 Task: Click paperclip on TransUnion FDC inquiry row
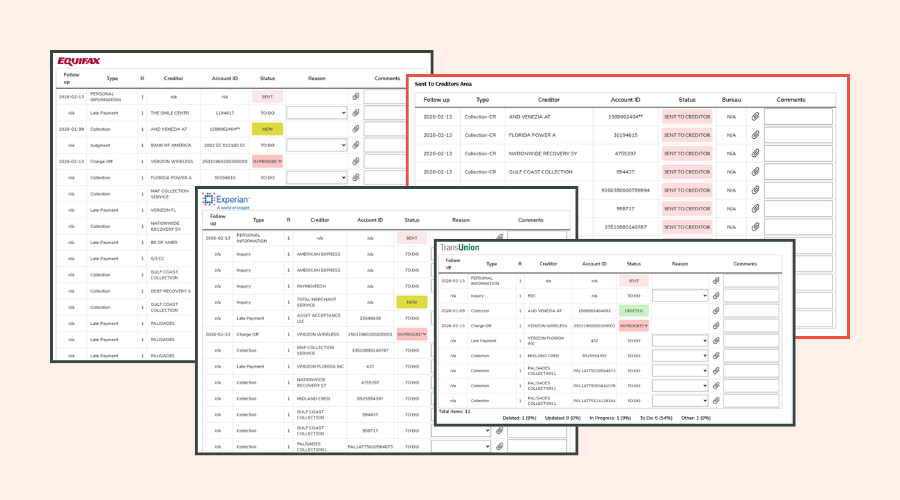[716, 296]
